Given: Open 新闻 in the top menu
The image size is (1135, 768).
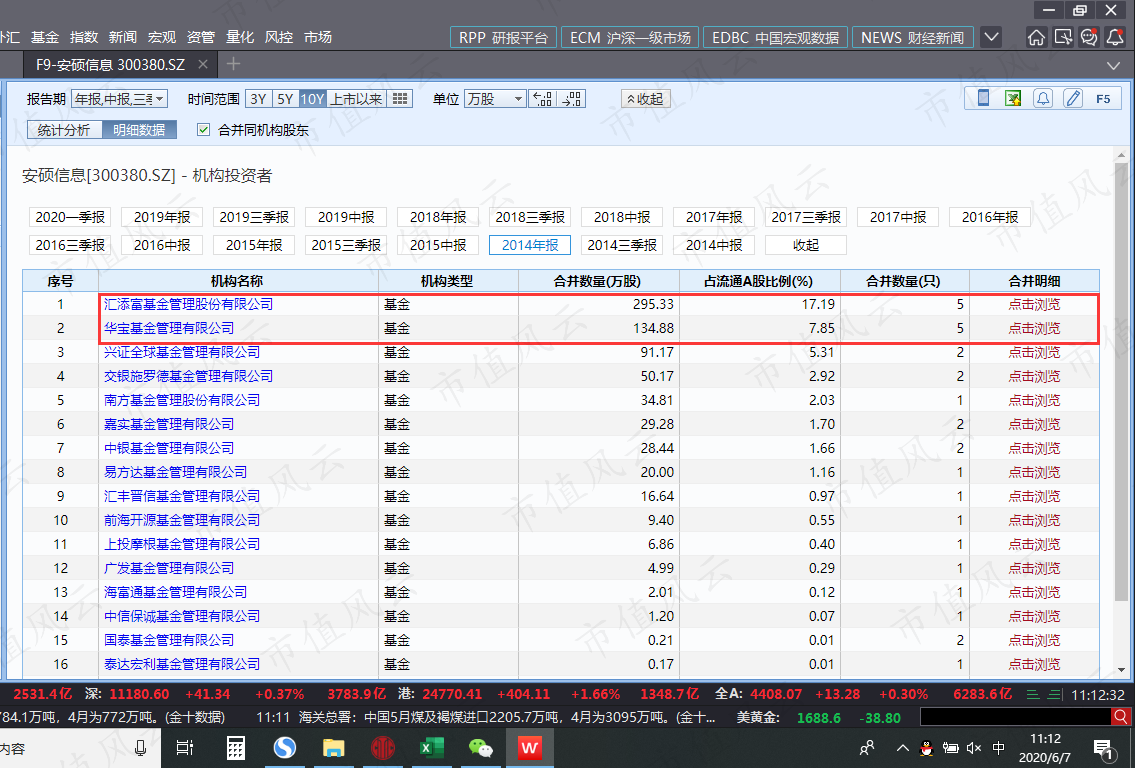Looking at the screenshot, I should point(123,37).
